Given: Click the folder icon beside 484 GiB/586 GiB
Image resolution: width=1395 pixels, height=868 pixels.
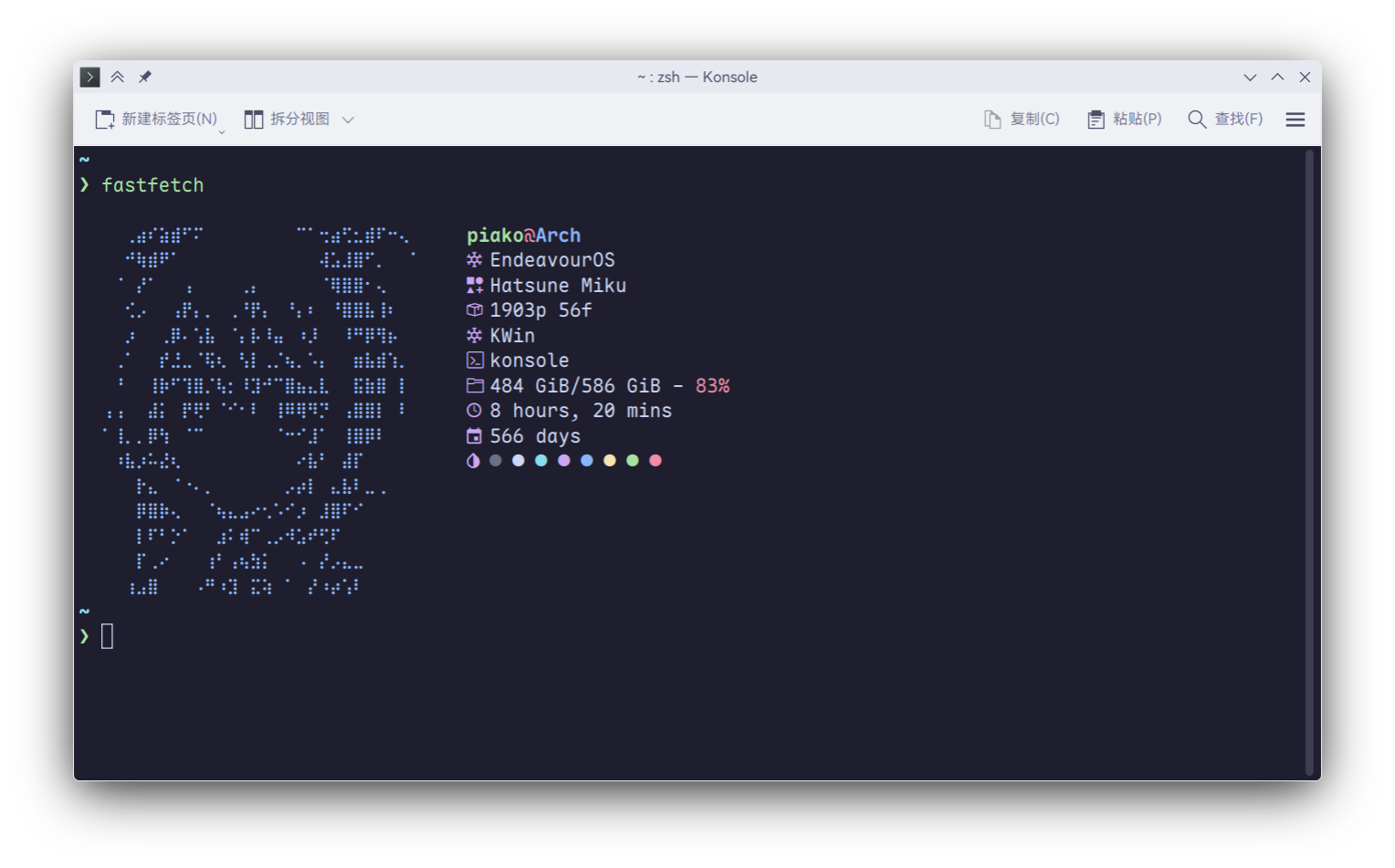Looking at the screenshot, I should 475,386.
